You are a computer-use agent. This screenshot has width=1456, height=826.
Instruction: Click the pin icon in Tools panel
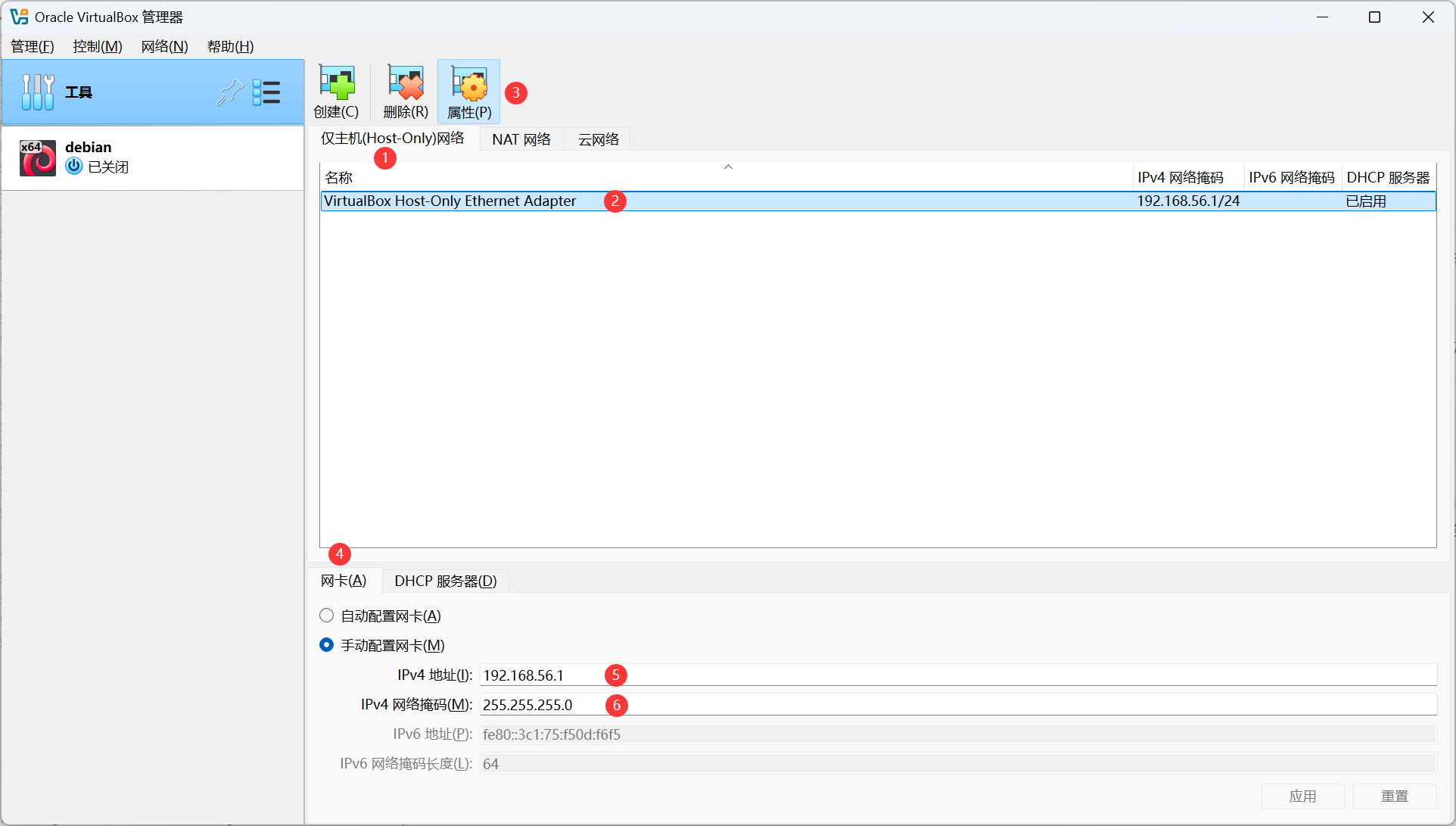(229, 92)
